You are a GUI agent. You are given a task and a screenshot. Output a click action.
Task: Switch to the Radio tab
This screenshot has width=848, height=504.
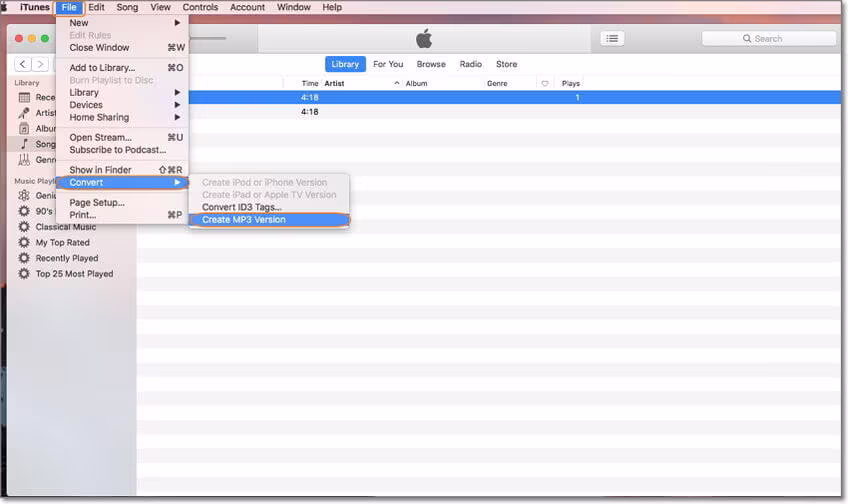click(471, 64)
